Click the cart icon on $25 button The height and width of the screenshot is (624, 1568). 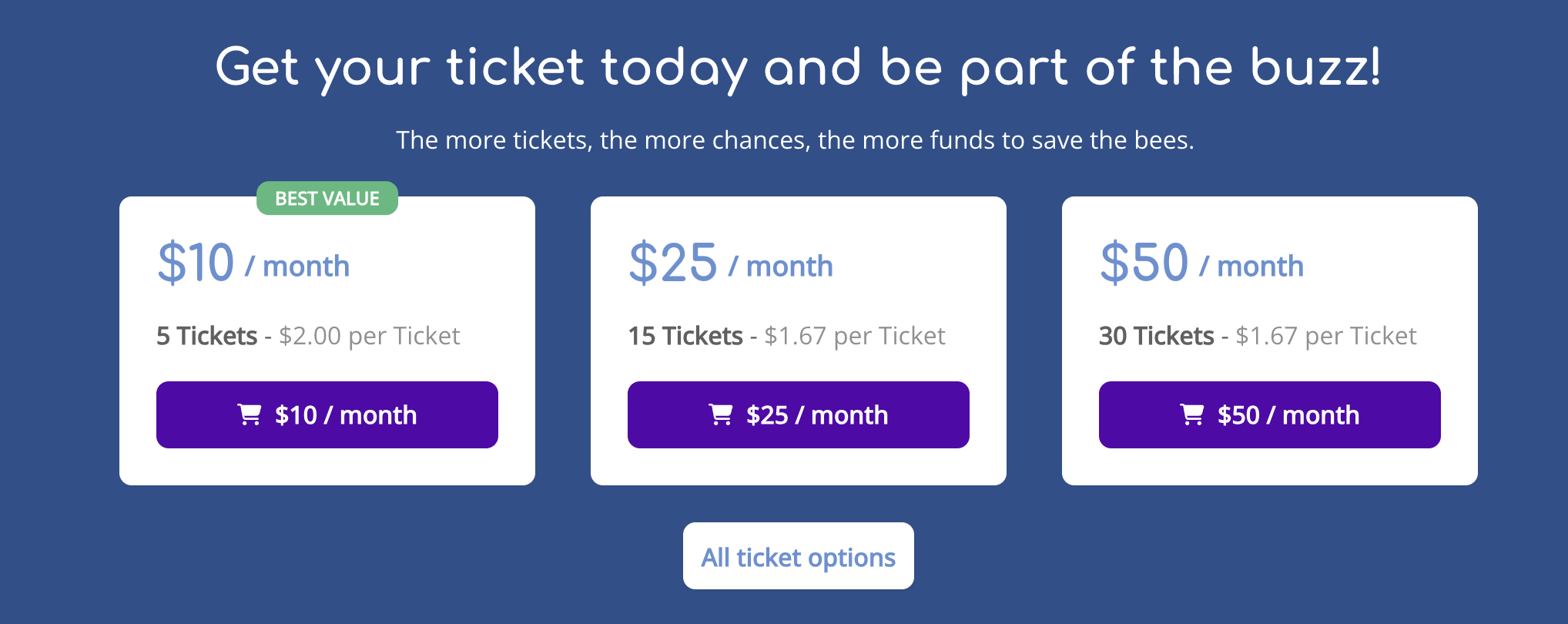(x=721, y=414)
